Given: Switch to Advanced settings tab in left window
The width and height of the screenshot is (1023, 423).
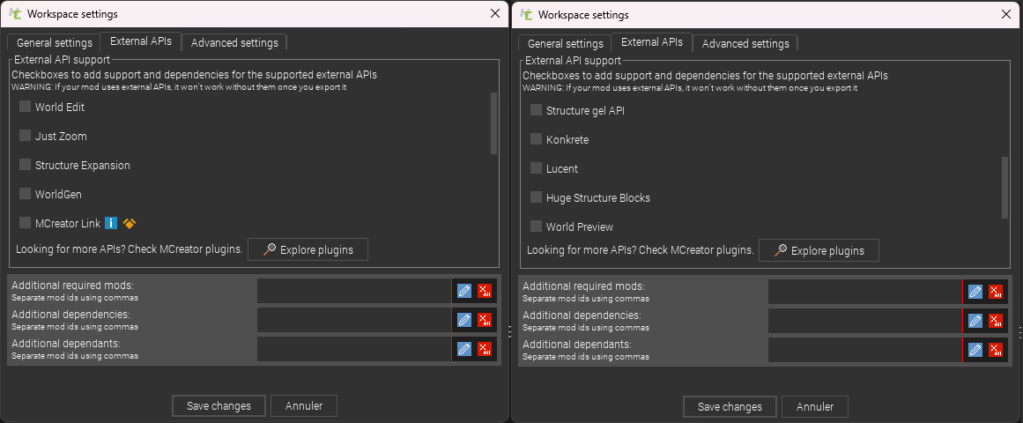Looking at the screenshot, I should click(x=234, y=43).
